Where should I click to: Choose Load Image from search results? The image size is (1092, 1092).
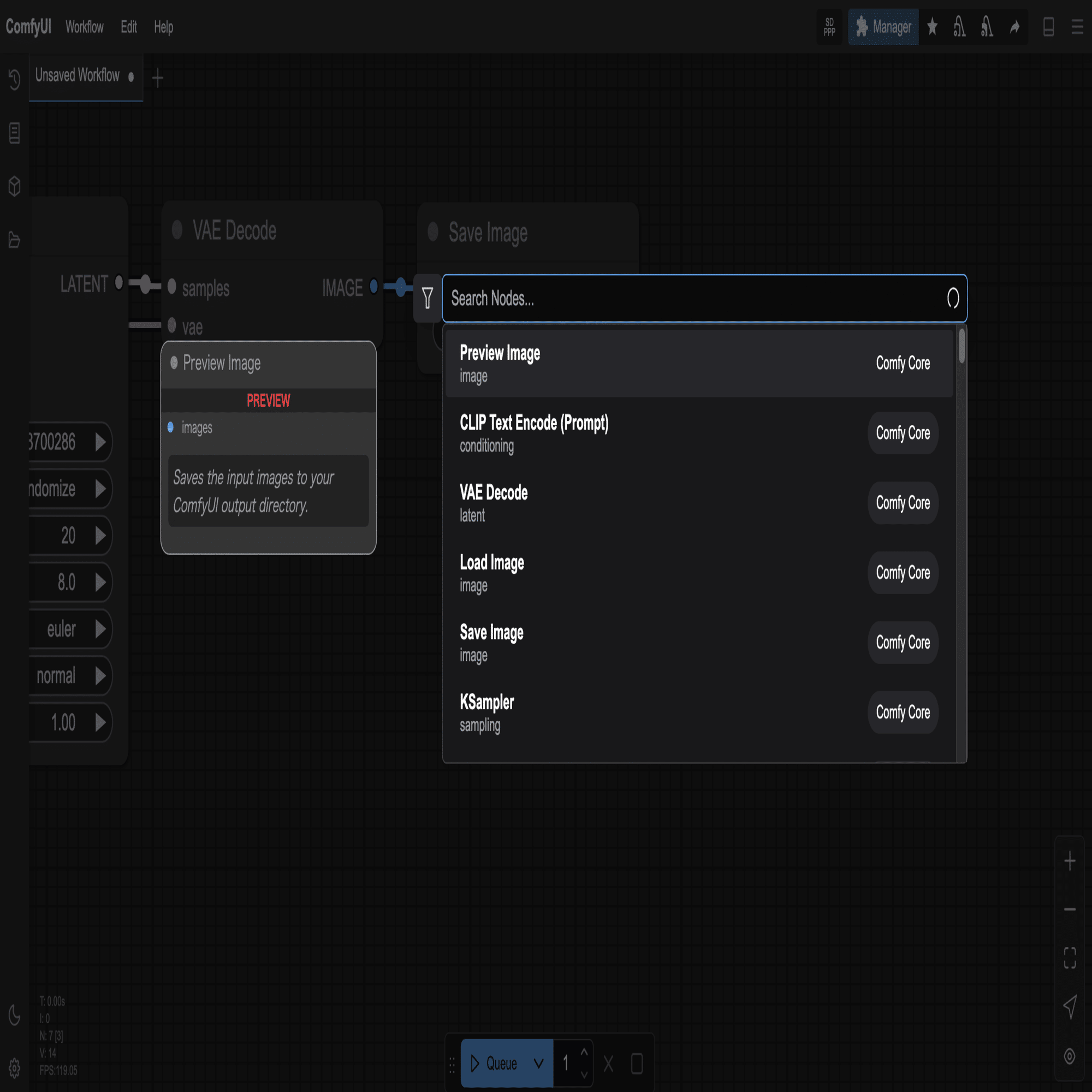[699, 573]
